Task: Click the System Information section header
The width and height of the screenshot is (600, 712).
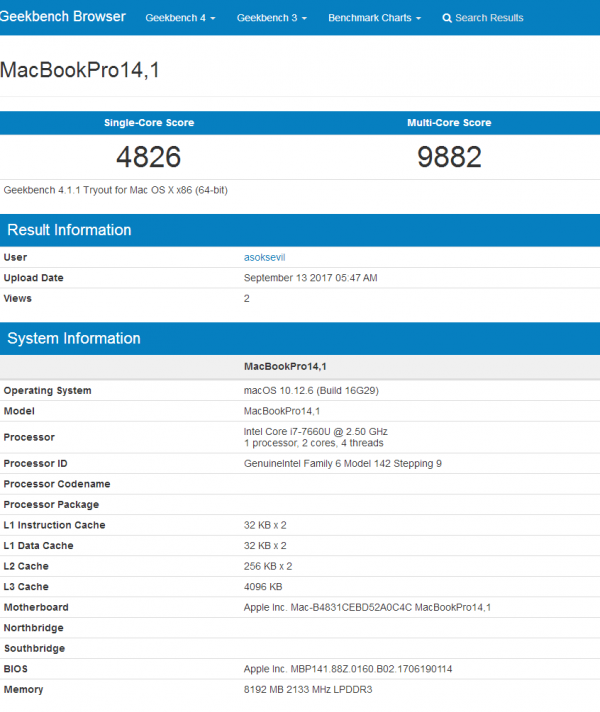Action: tap(300, 339)
